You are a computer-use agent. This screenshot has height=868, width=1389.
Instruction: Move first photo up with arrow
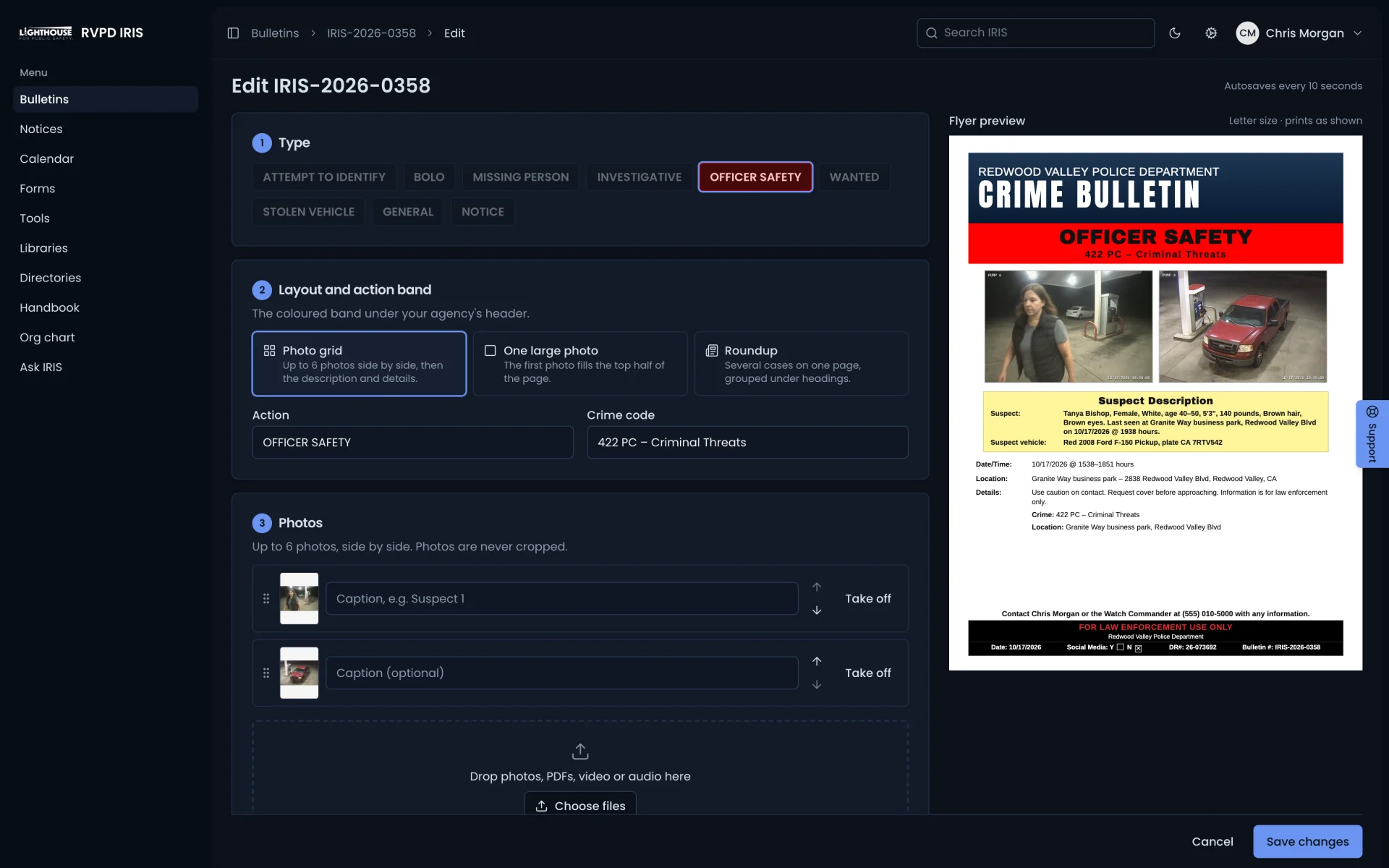817,587
